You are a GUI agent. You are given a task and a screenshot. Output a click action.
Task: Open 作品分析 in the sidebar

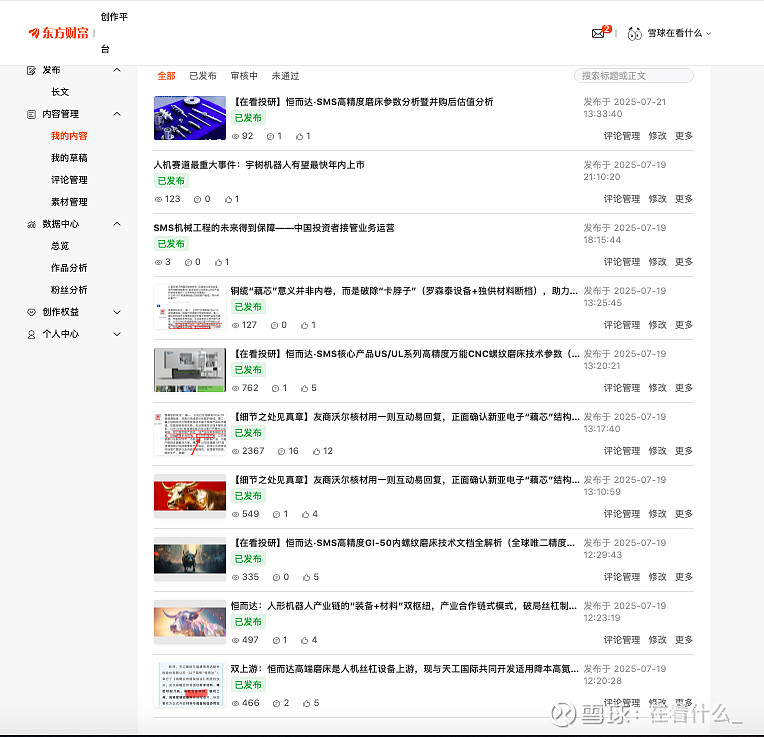[x=69, y=268]
